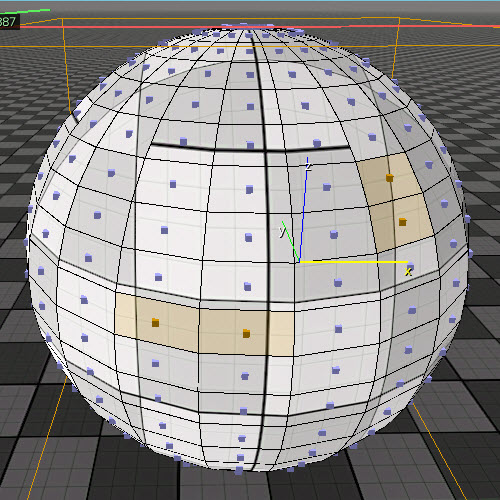Click the green Y axis handle label
This screenshot has width=500, height=500.
point(282,230)
